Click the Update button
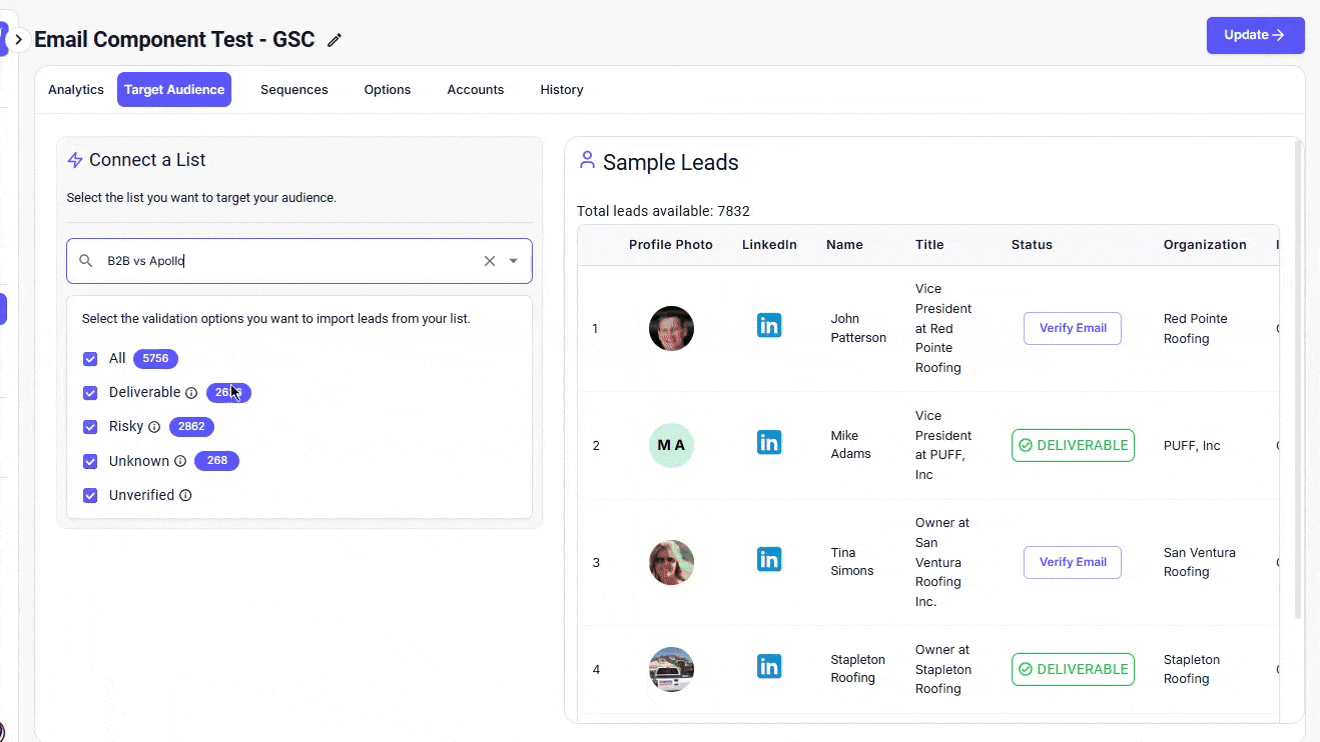The width and height of the screenshot is (1320, 742). [1255, 35]
